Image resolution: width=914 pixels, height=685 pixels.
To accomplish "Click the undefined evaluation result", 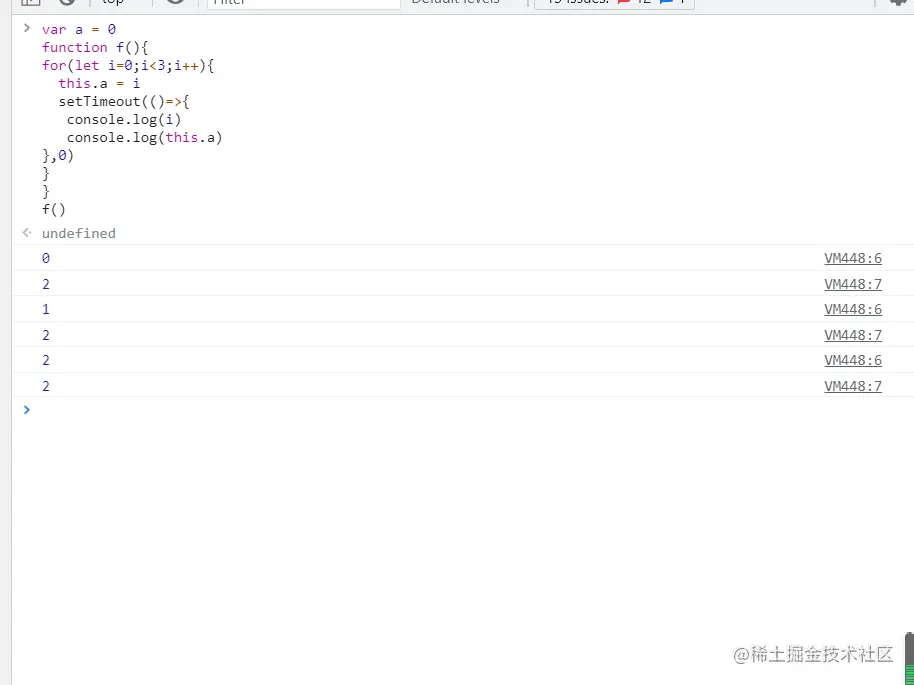I will pos(78,233).
